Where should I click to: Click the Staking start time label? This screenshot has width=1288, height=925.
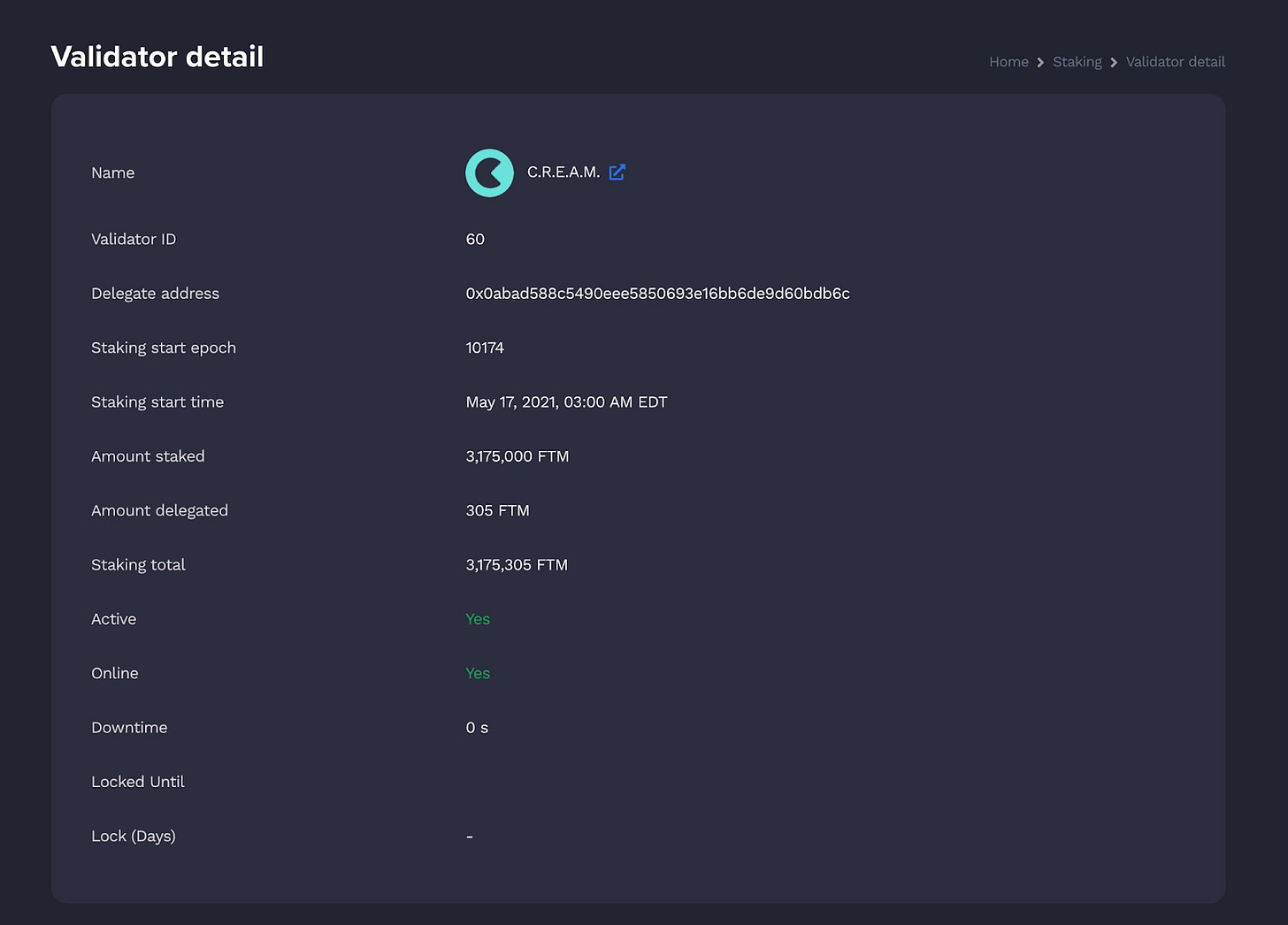(157, 402)
